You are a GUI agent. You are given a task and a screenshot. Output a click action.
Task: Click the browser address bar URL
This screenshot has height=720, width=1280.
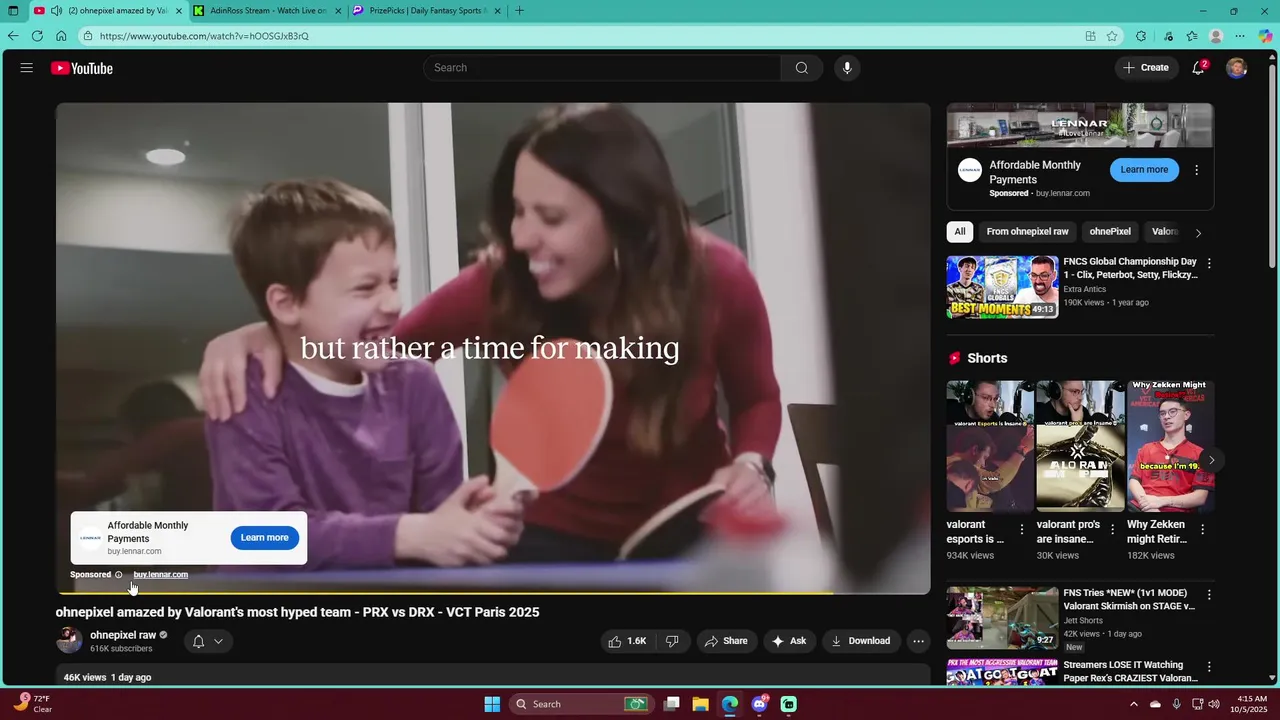coord(204,36)
